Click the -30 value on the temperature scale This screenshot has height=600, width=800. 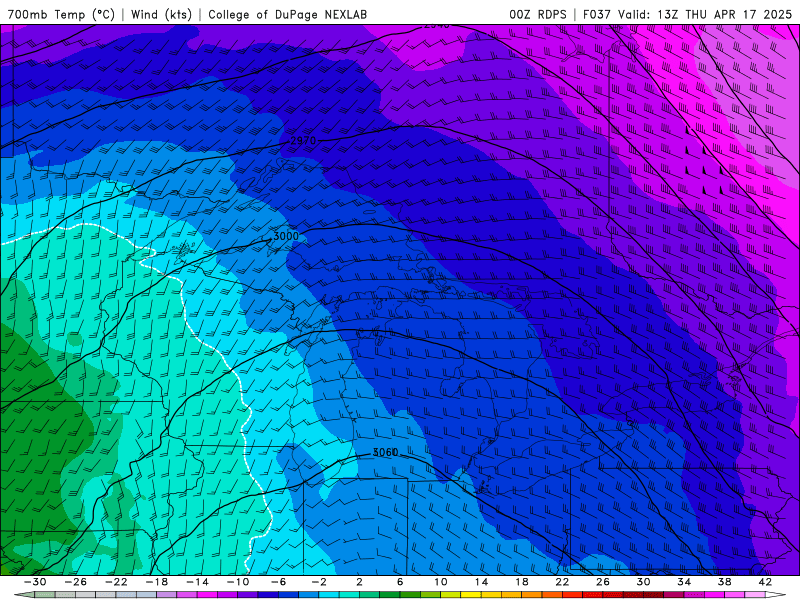coord(35,582)
